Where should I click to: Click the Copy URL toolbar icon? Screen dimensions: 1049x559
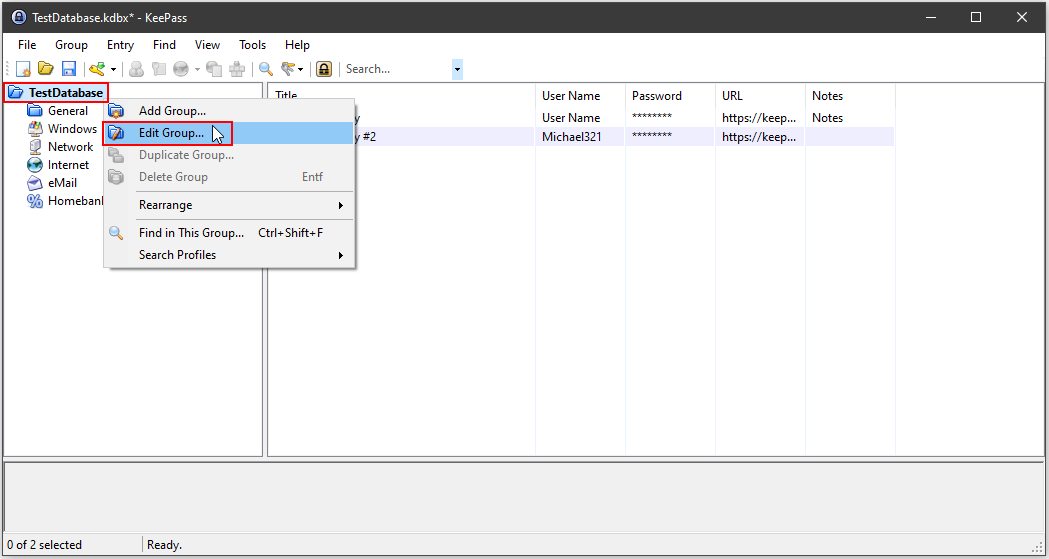coord(214,69)
